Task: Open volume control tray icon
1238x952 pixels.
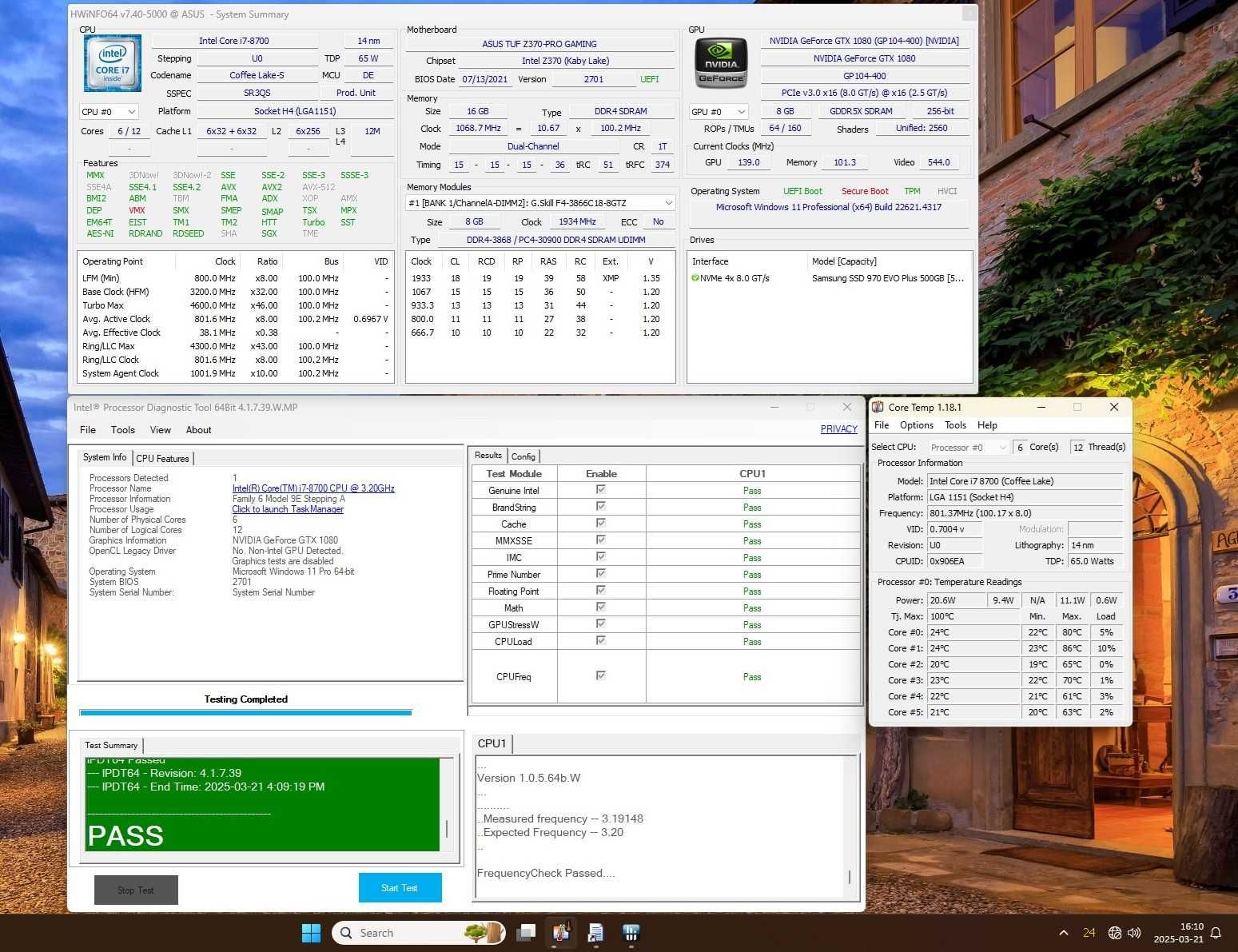Action: point(1134,933)
